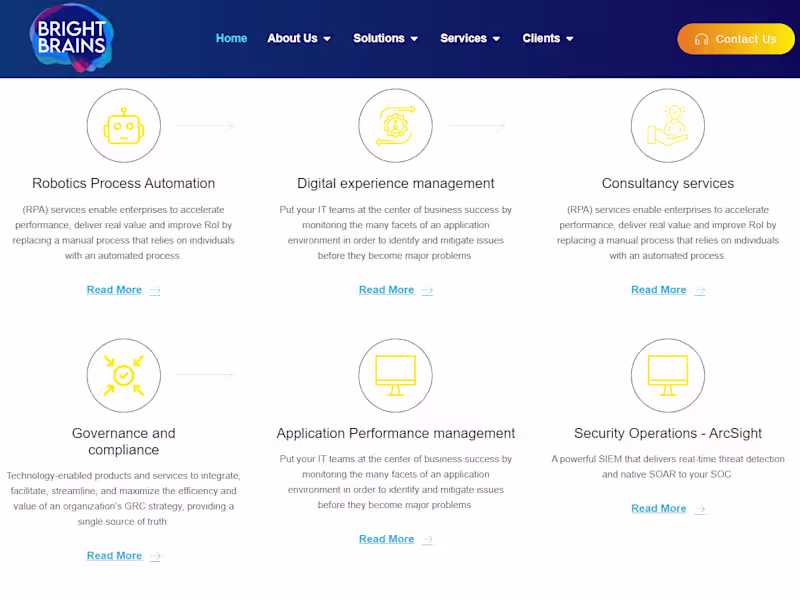Click the hand-person icon above Consultancy services
This screenshot has height=600, width=800.
[667, 125]
